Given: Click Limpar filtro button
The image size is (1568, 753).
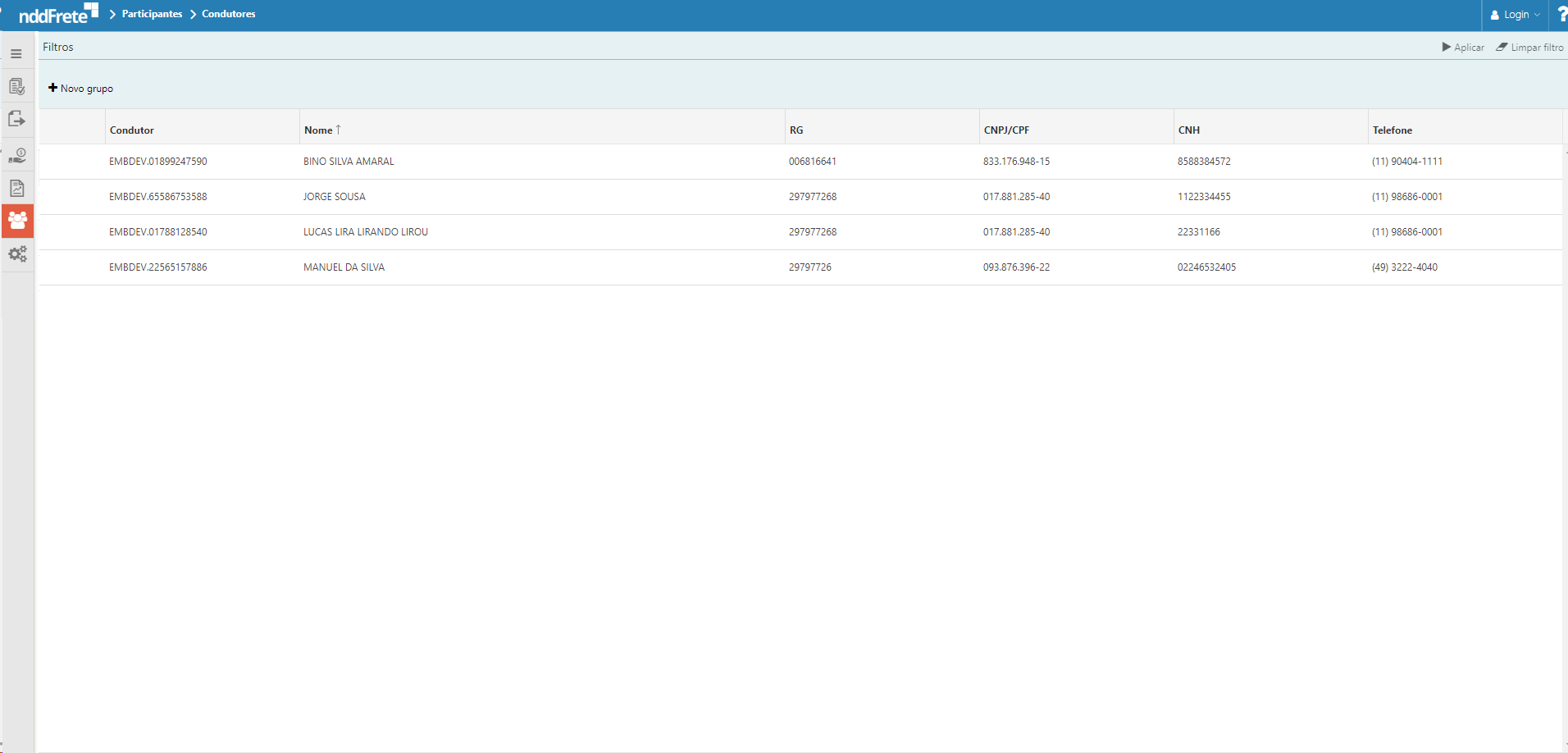Looking at the screenshot, I should (x=1529, y=48).
